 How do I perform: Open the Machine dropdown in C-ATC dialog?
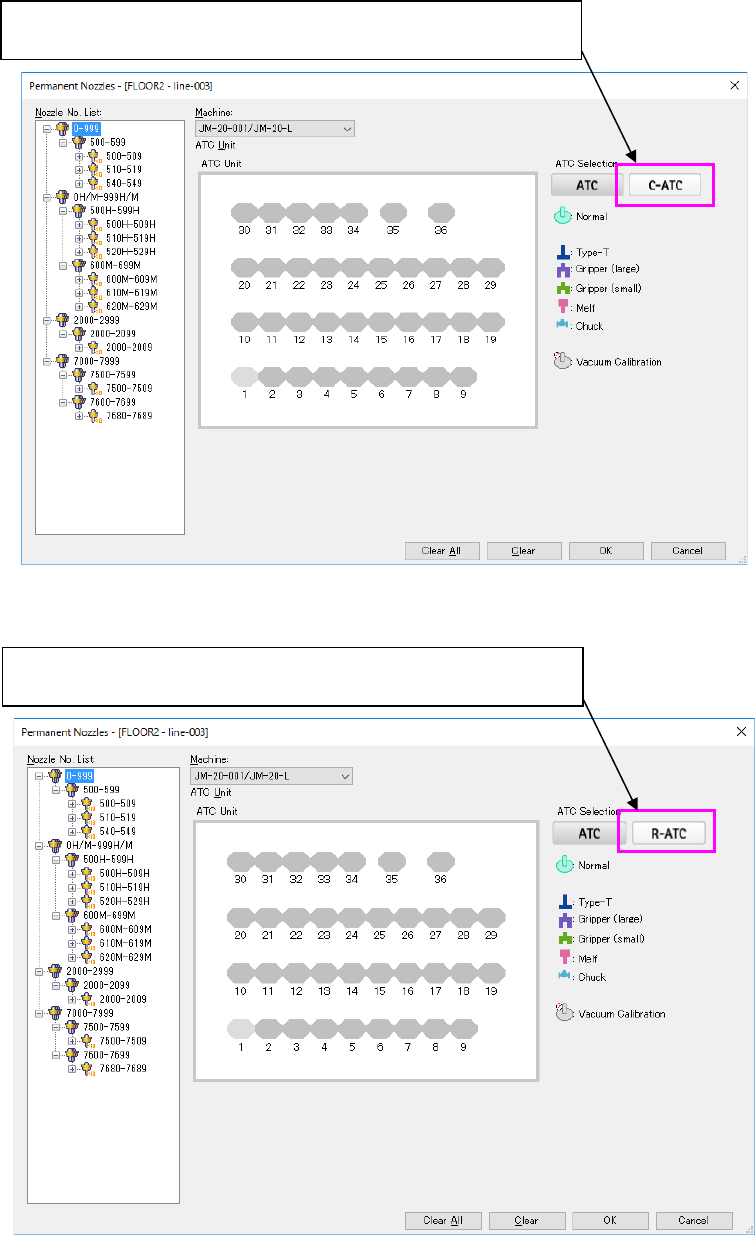(275, 128)
